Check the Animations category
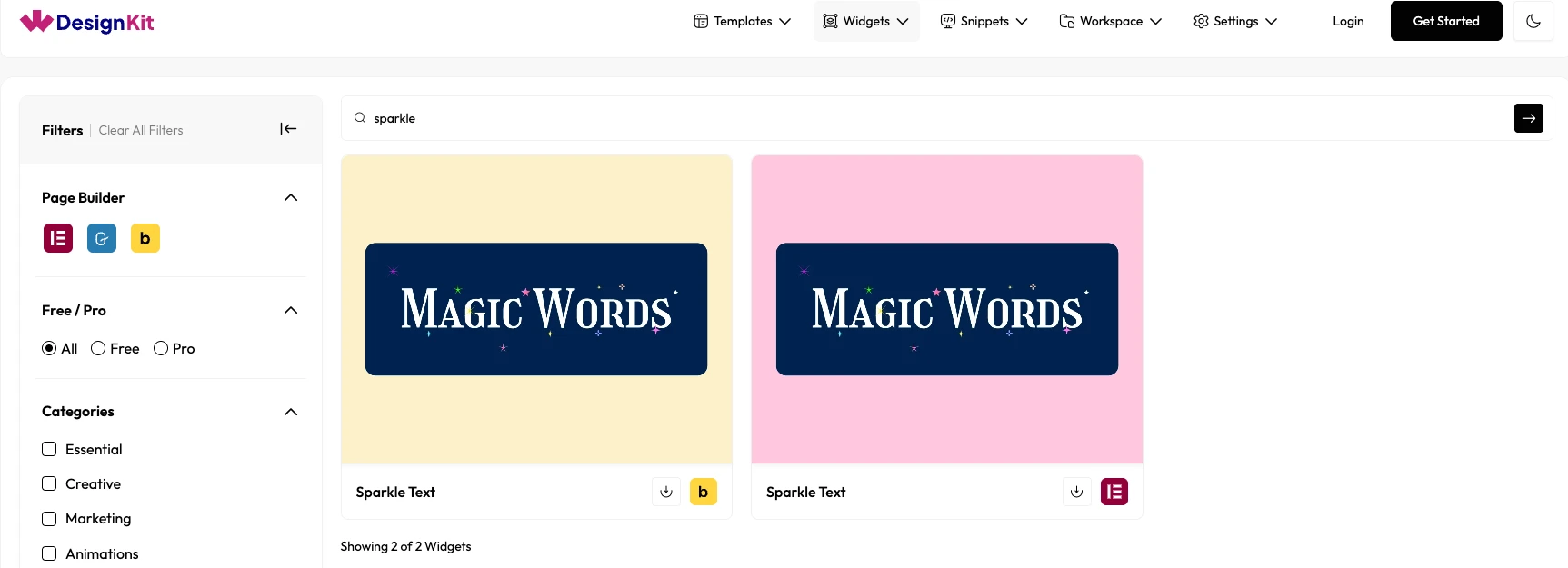 pyautogui.click(x=49, y=553)
